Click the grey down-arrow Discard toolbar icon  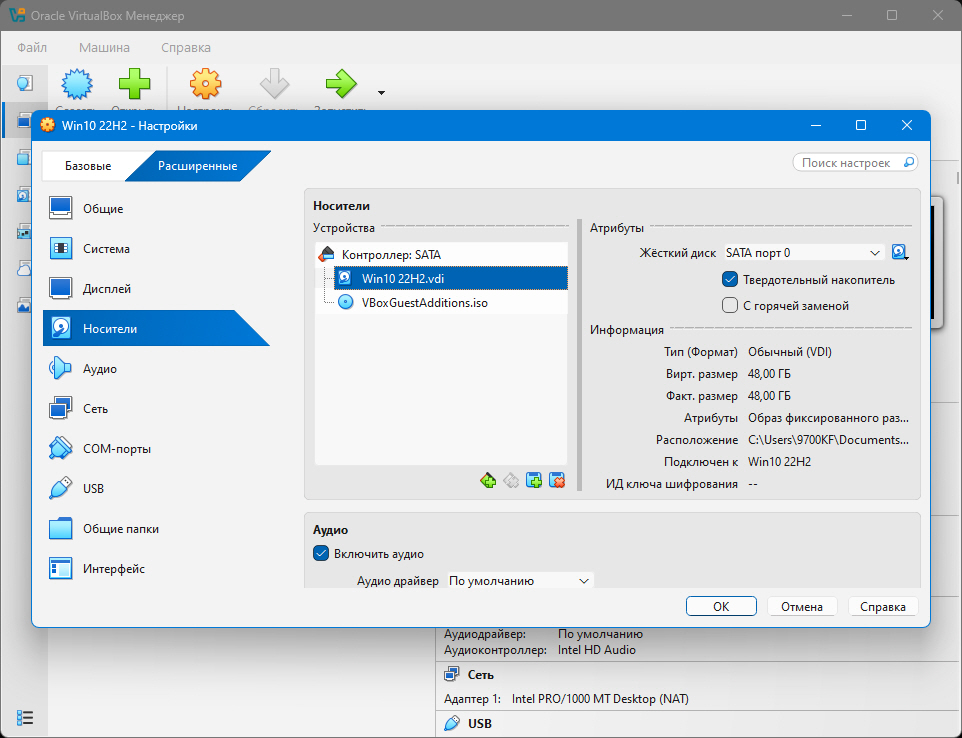coord(274,84)
